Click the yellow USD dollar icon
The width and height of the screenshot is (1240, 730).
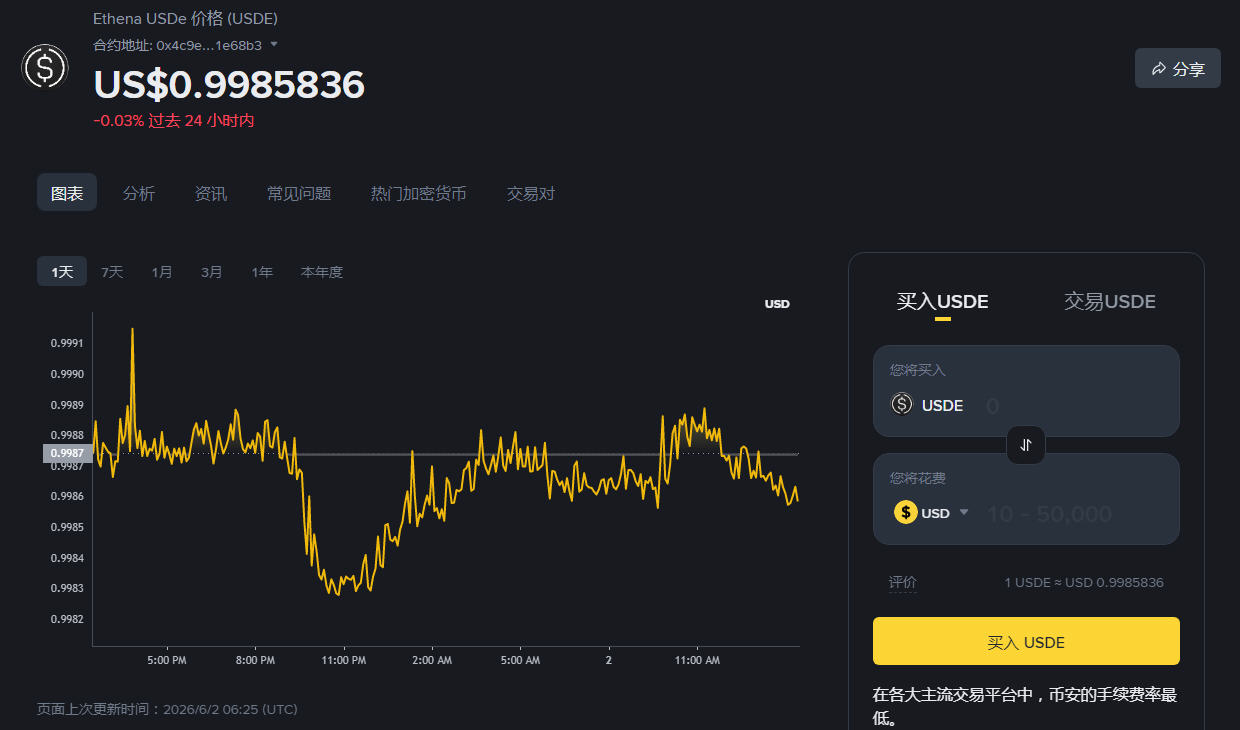906,512
